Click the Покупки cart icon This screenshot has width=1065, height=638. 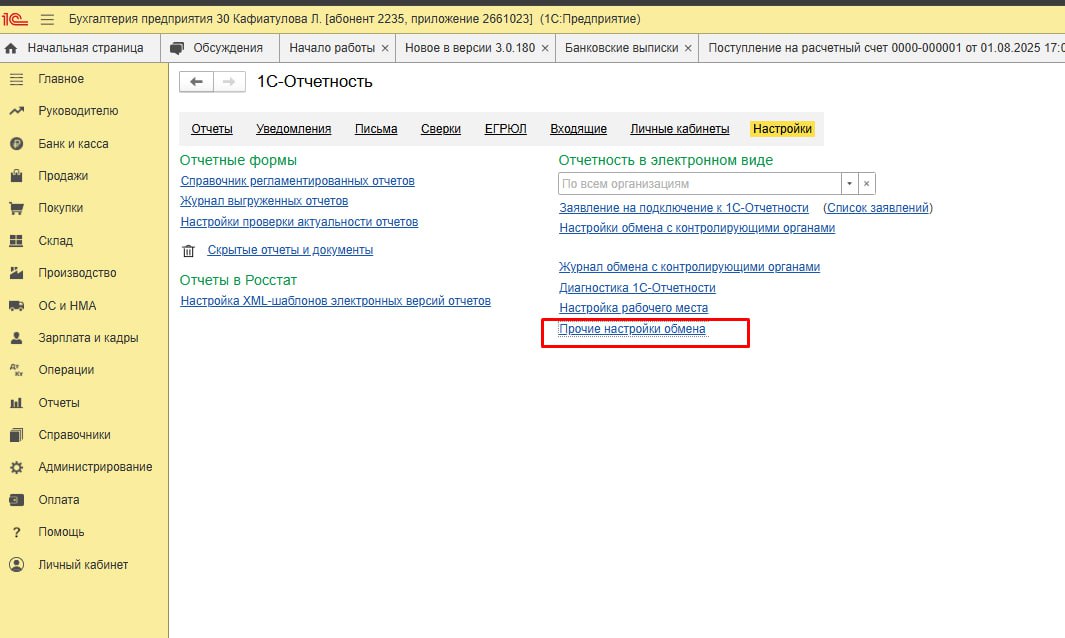(16, 208)
